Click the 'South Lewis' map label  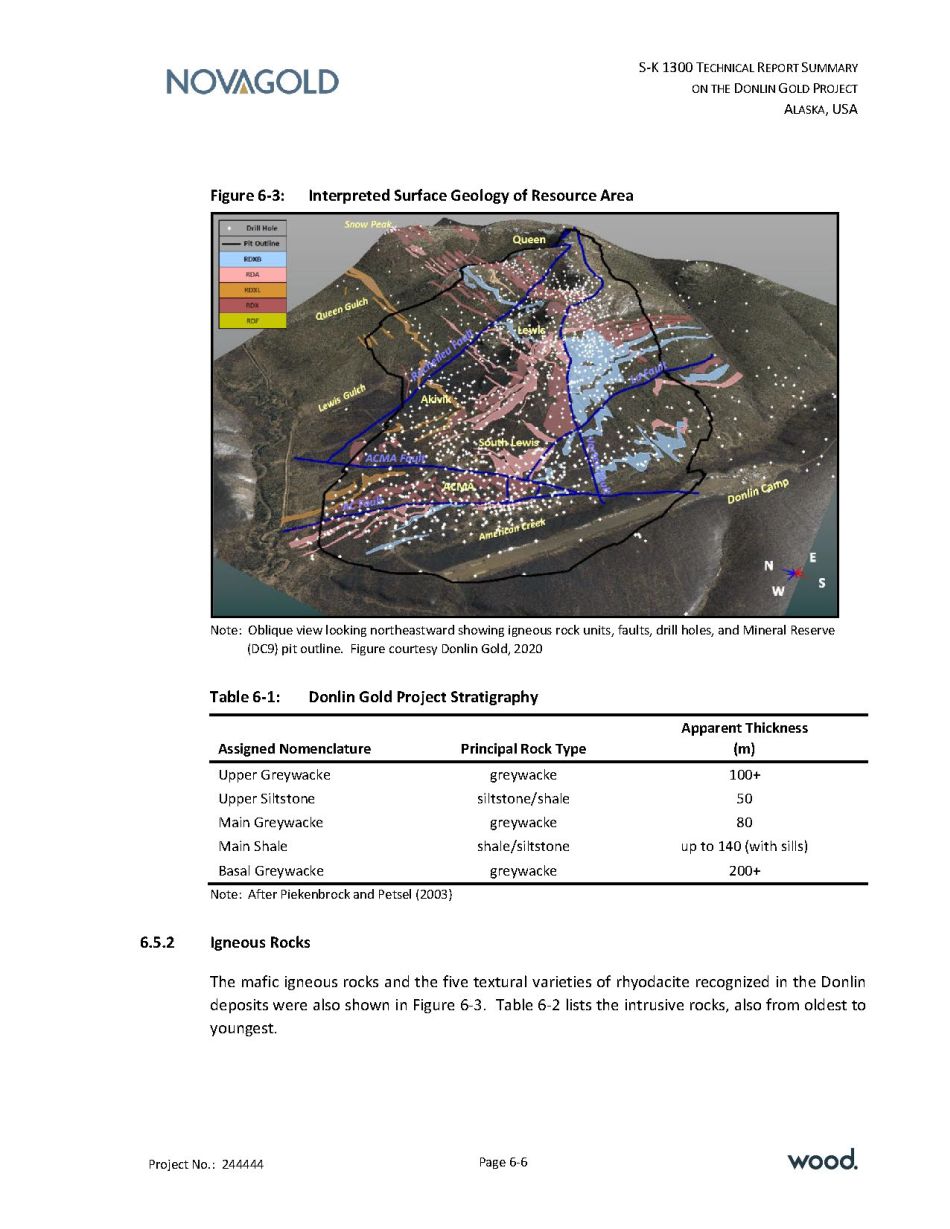[509, 442]
